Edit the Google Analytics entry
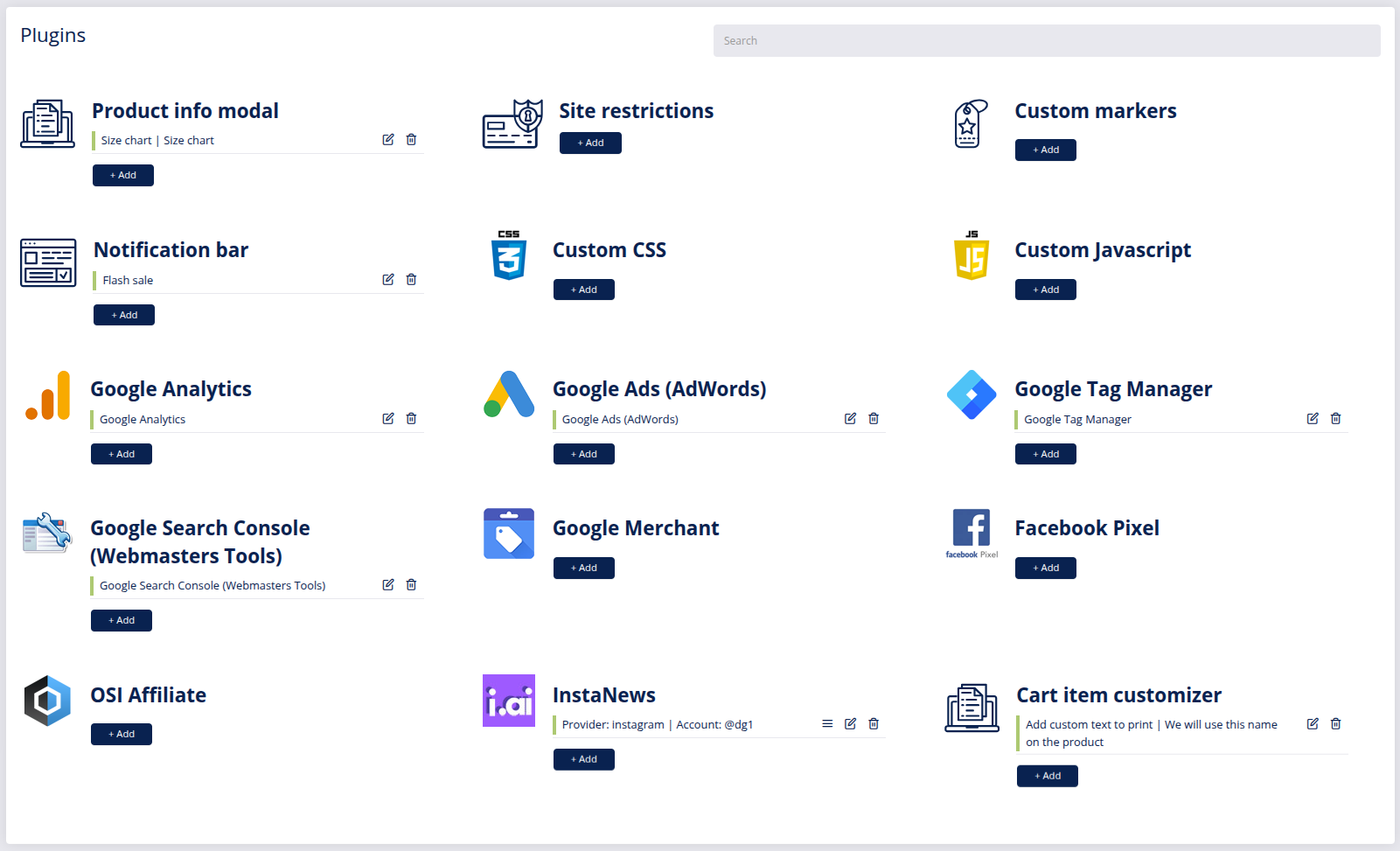This screenshot has width=1400, height=851. click(388, 419)
